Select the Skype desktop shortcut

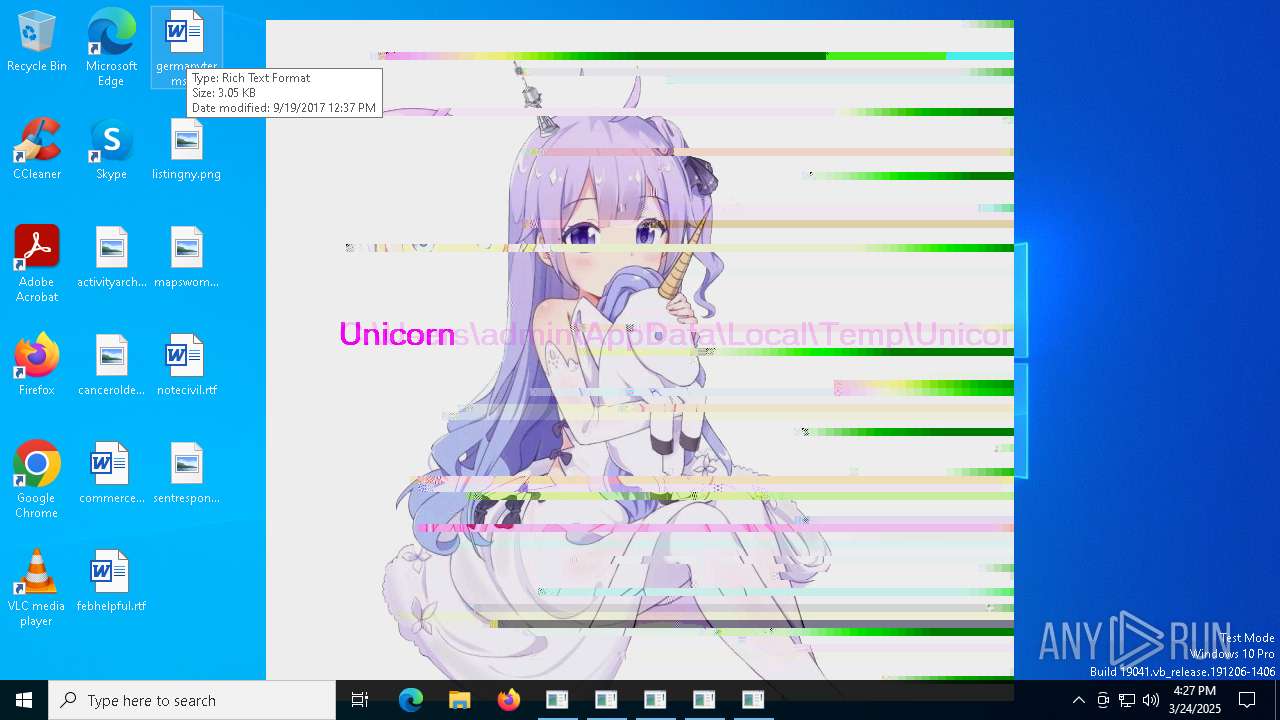[x=111, y=150]
